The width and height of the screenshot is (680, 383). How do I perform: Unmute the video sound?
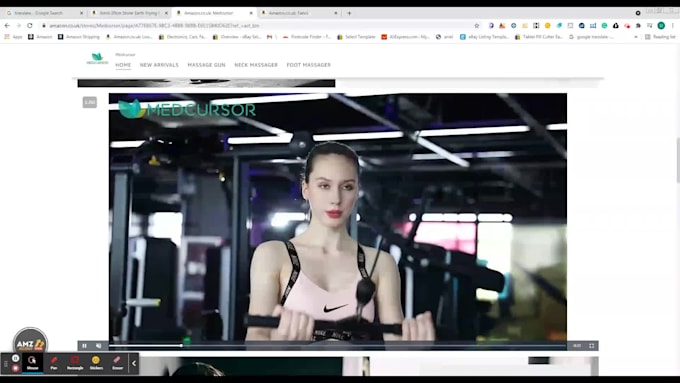(x=98, y=346)
